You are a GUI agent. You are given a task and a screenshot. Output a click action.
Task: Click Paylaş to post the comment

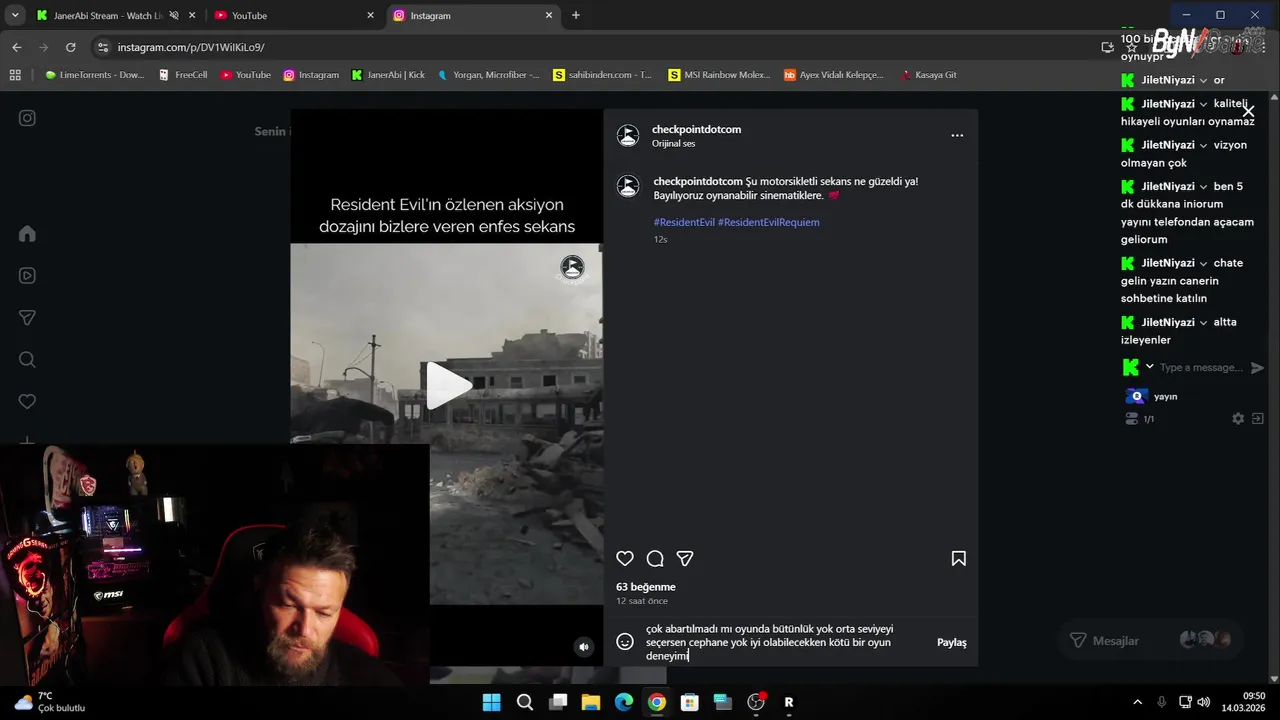952,643
